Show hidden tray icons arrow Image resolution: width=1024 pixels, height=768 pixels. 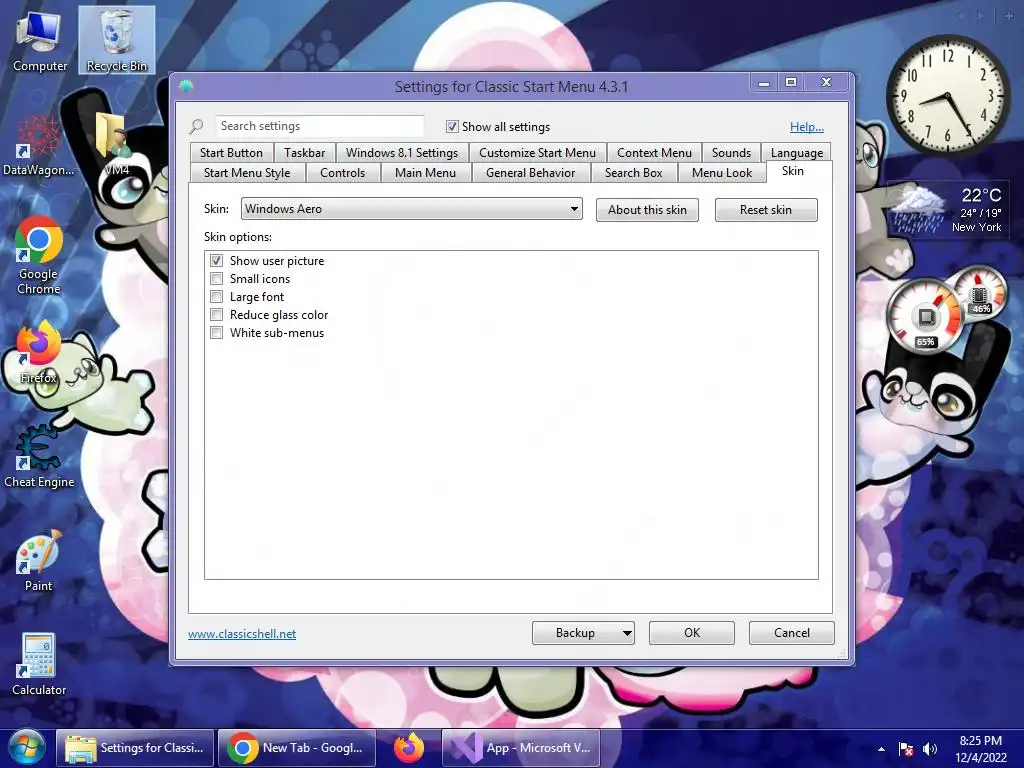tap(881, 749)
